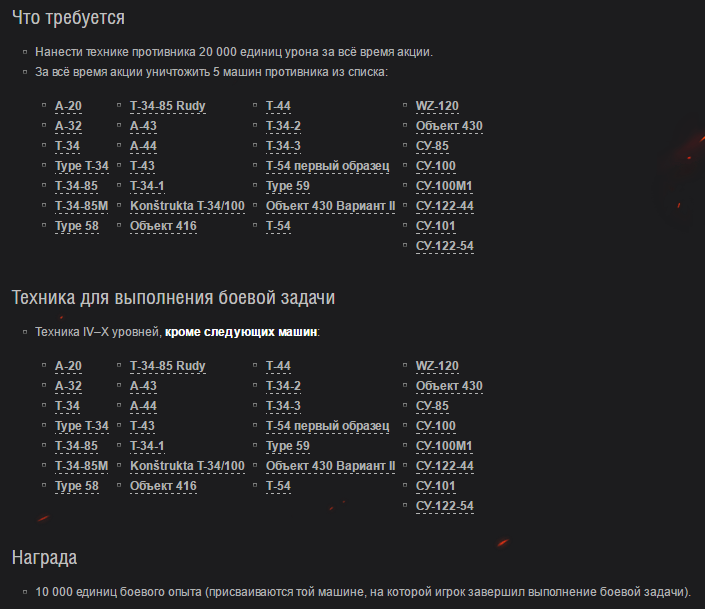The image size is (705, 609).
Task: Click Объект 430 Вариант II in excluded list
Action: 330,466
